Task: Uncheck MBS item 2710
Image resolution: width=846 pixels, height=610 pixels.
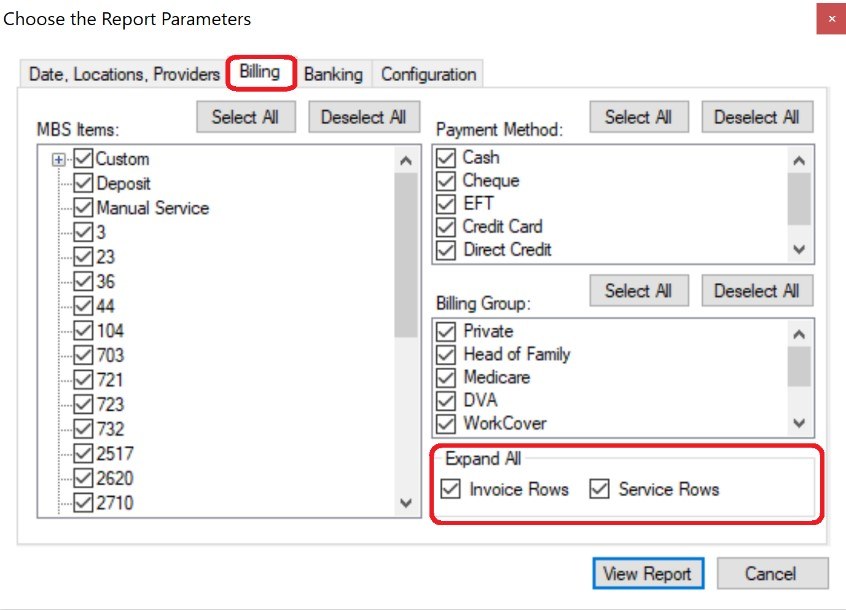Action: coord(83,502)
